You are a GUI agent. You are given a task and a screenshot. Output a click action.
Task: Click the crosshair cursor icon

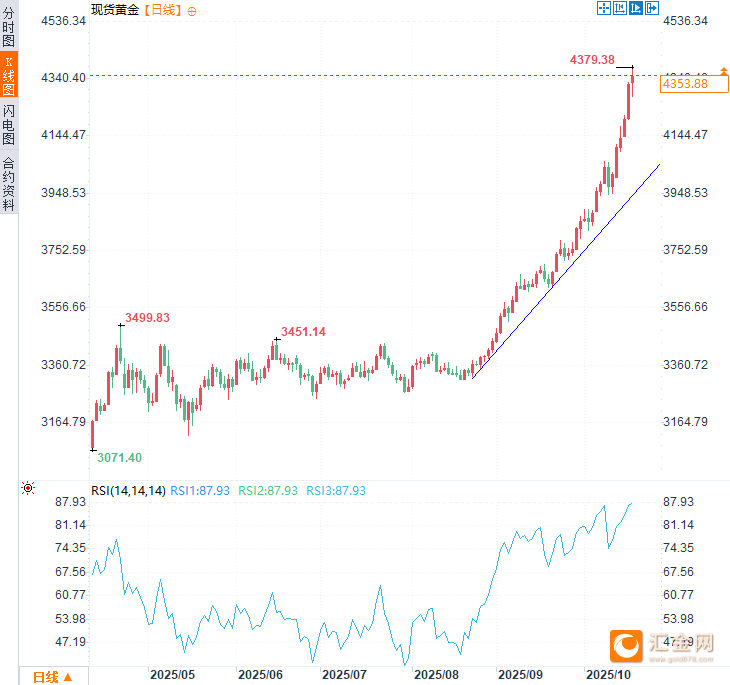click(x=604, y=9)
